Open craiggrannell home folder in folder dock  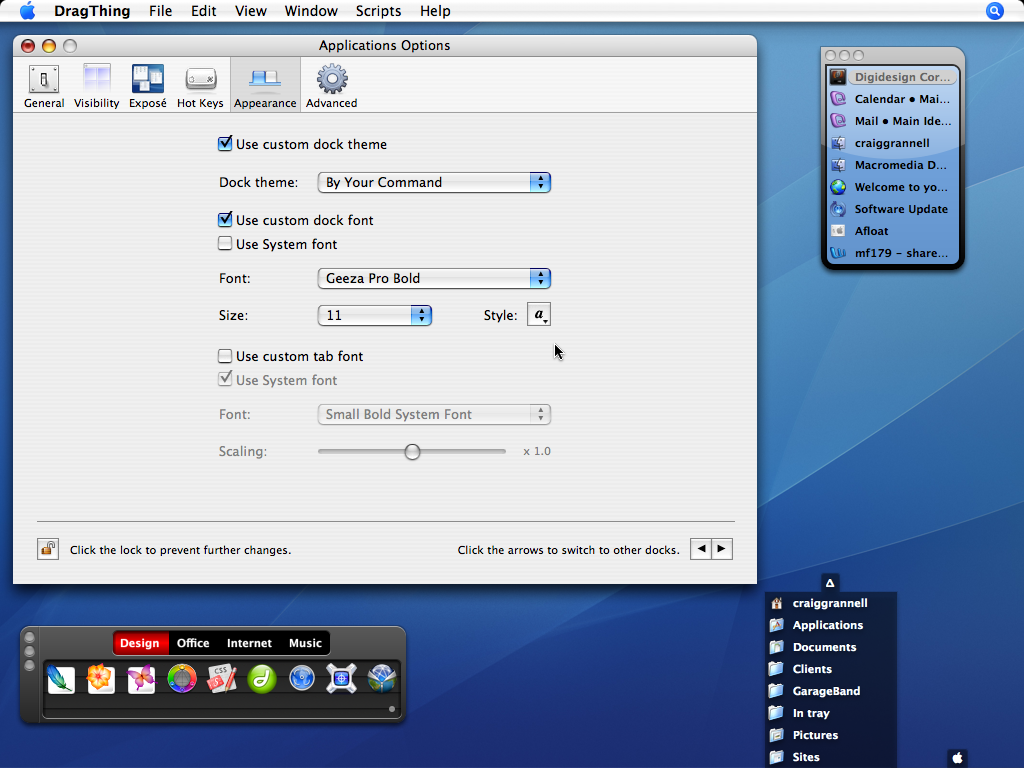(831, 603)
